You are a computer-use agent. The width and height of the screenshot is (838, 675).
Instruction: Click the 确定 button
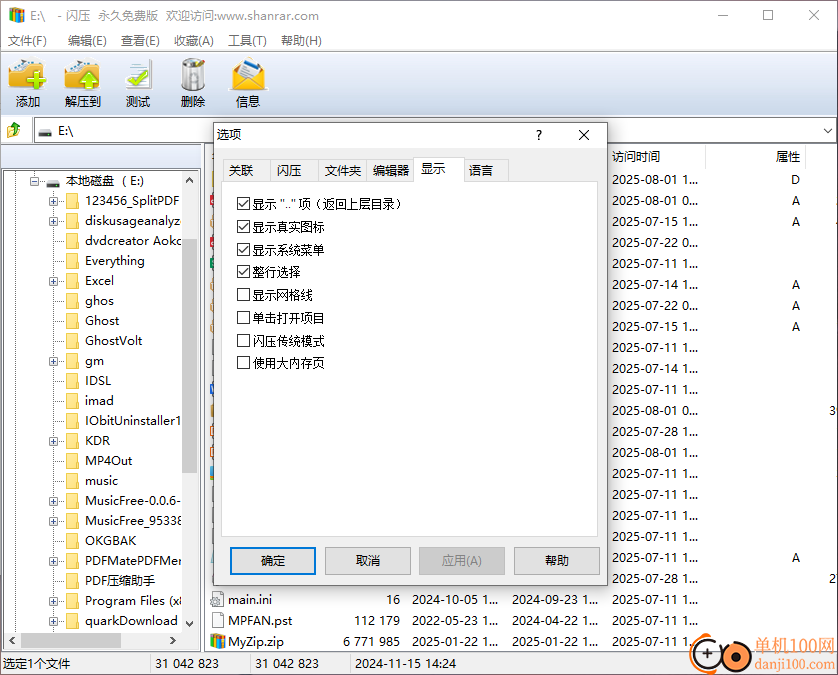point(273,561)
